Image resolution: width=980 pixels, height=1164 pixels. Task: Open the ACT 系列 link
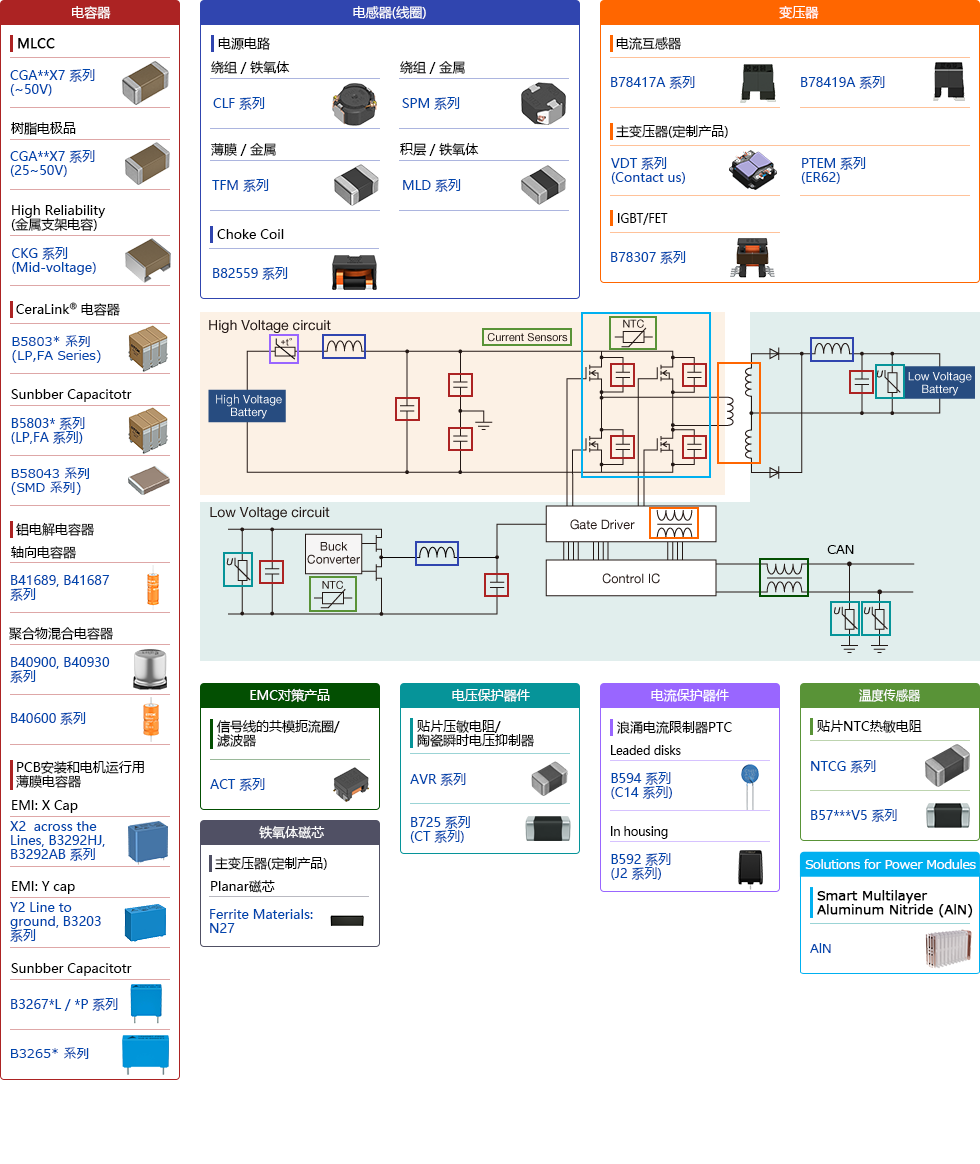(x=237, y=784)
